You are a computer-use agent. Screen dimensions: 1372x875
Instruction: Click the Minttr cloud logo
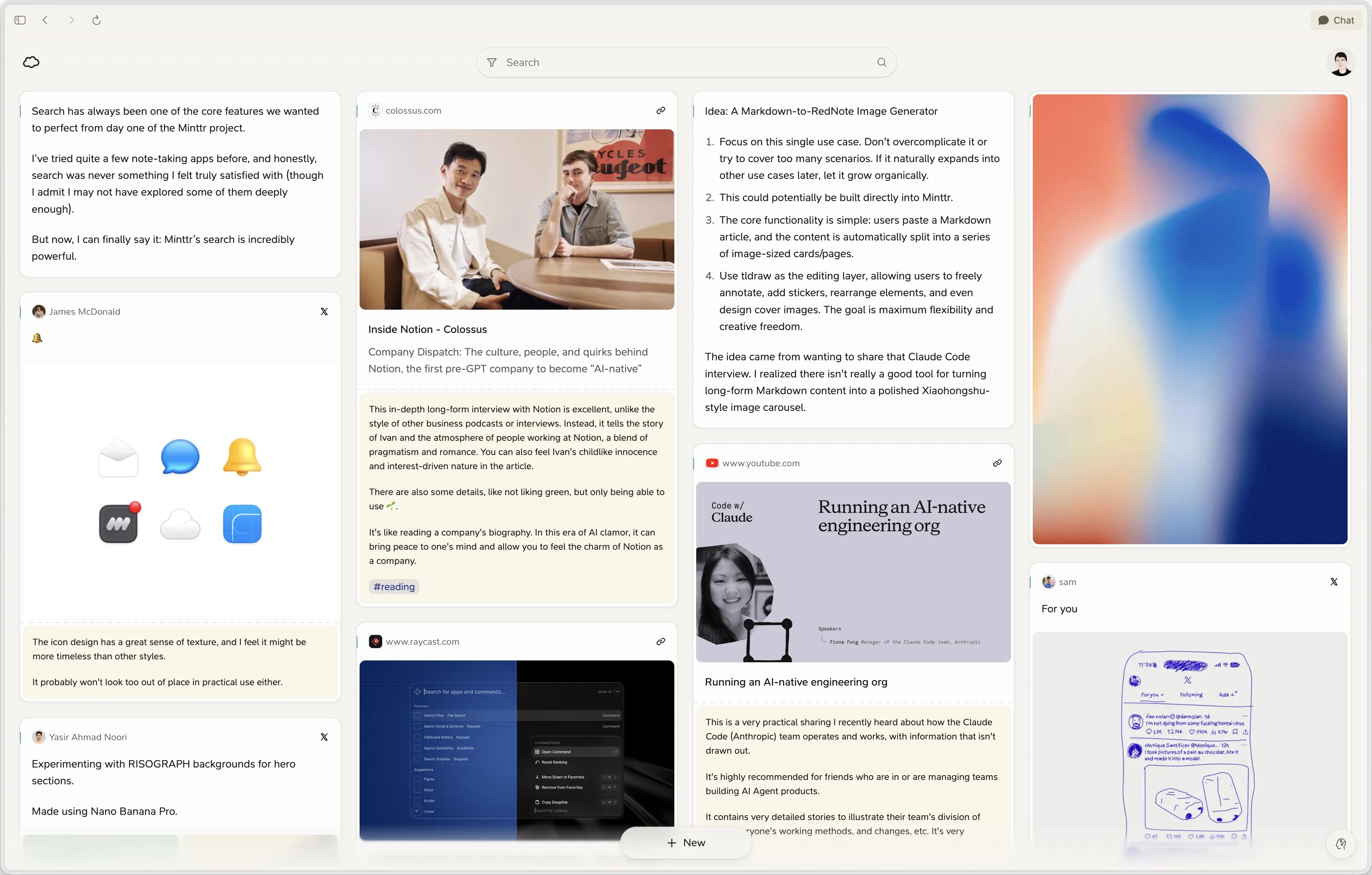coord(31,62)
